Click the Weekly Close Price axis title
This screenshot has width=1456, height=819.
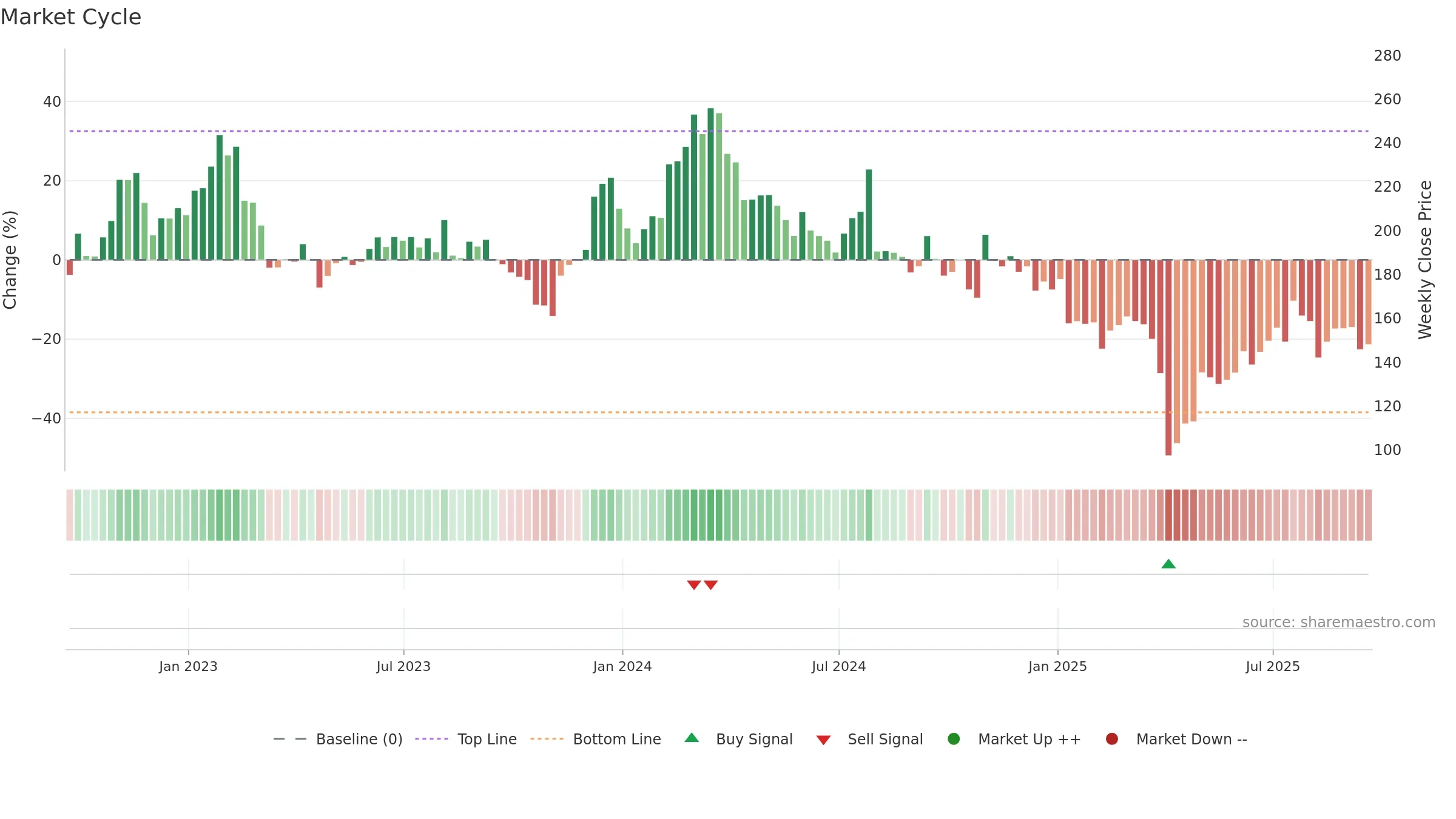click(1425, 260)
